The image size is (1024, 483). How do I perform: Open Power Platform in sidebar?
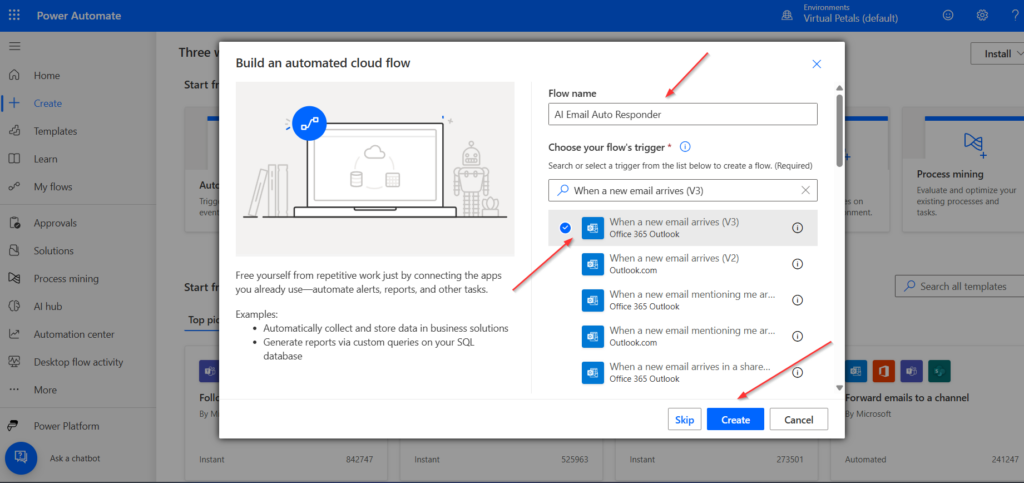[x=66, y=426]
